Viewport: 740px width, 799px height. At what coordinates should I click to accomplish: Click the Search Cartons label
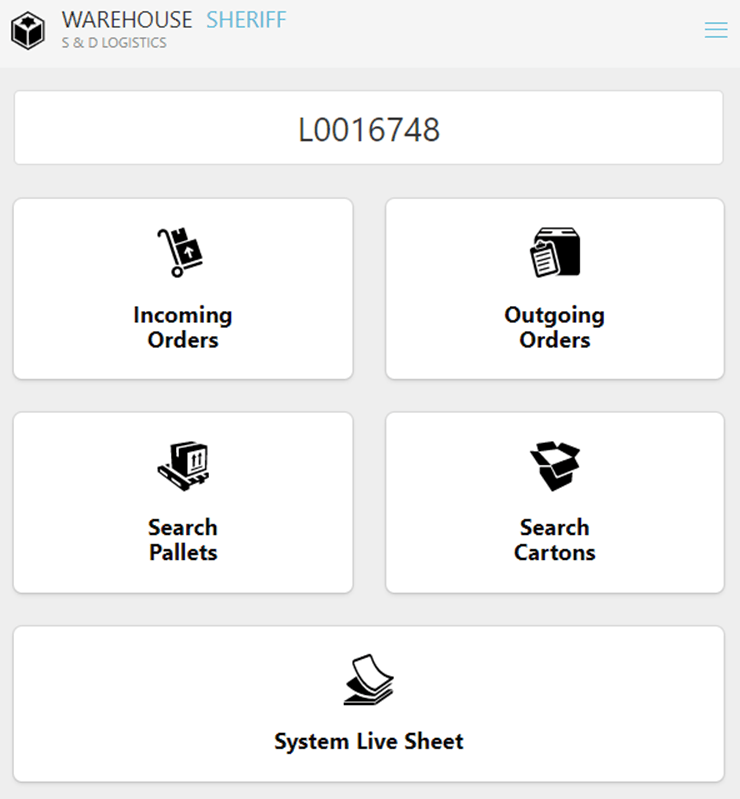[554, 540]
